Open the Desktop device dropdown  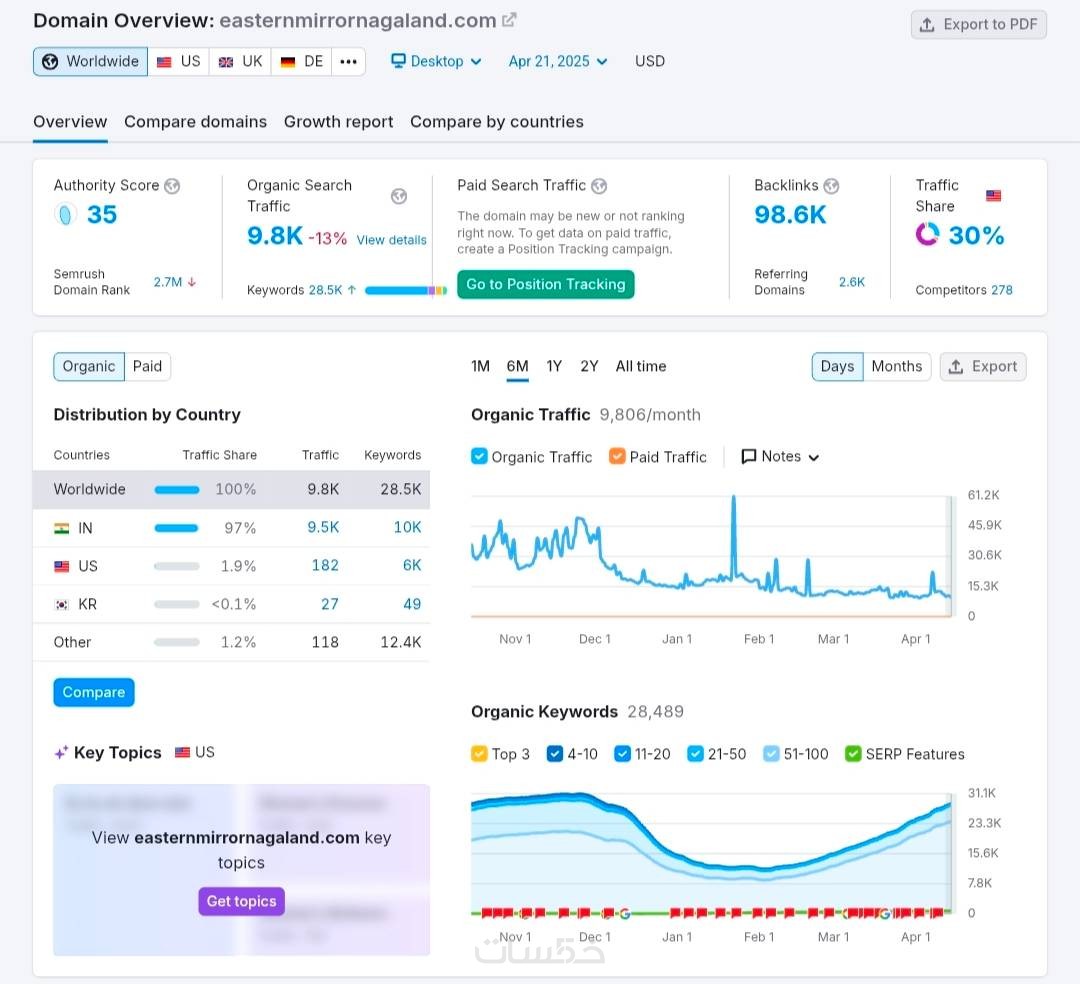click(436, 61)
